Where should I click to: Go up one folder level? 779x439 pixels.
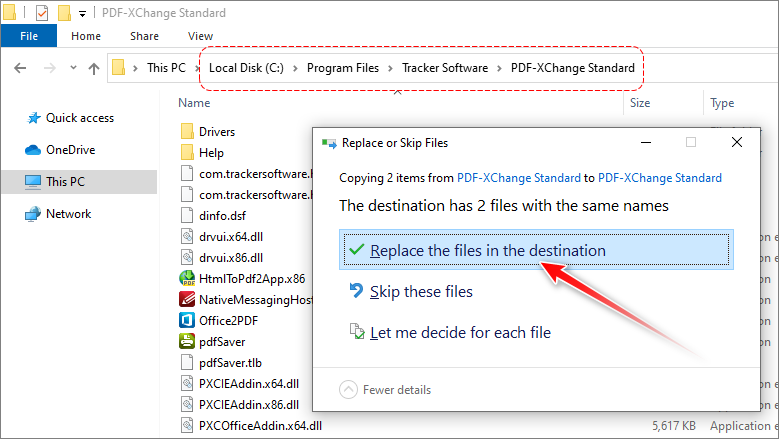(94, 68)
